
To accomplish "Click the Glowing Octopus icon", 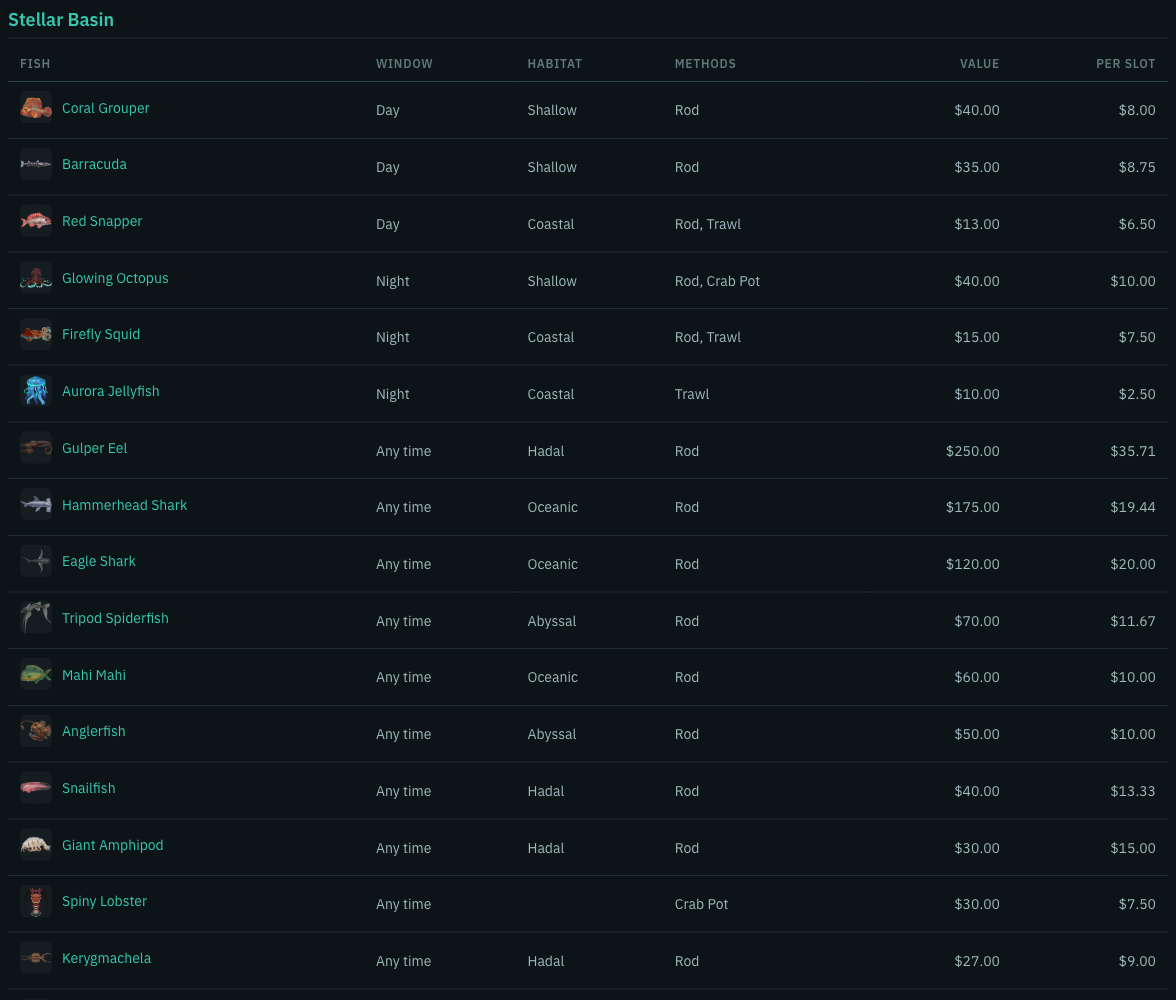I will 35,278.
